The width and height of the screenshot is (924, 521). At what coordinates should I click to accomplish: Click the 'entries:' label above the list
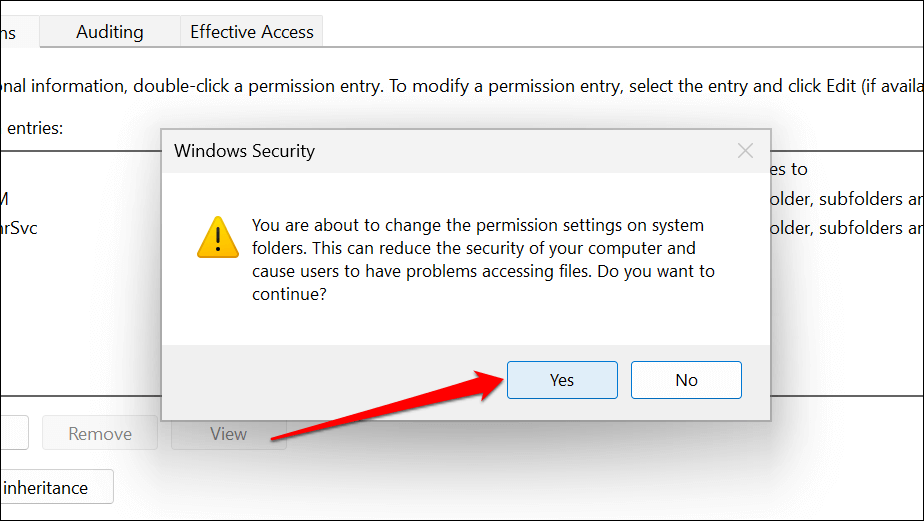coord(35,128)
